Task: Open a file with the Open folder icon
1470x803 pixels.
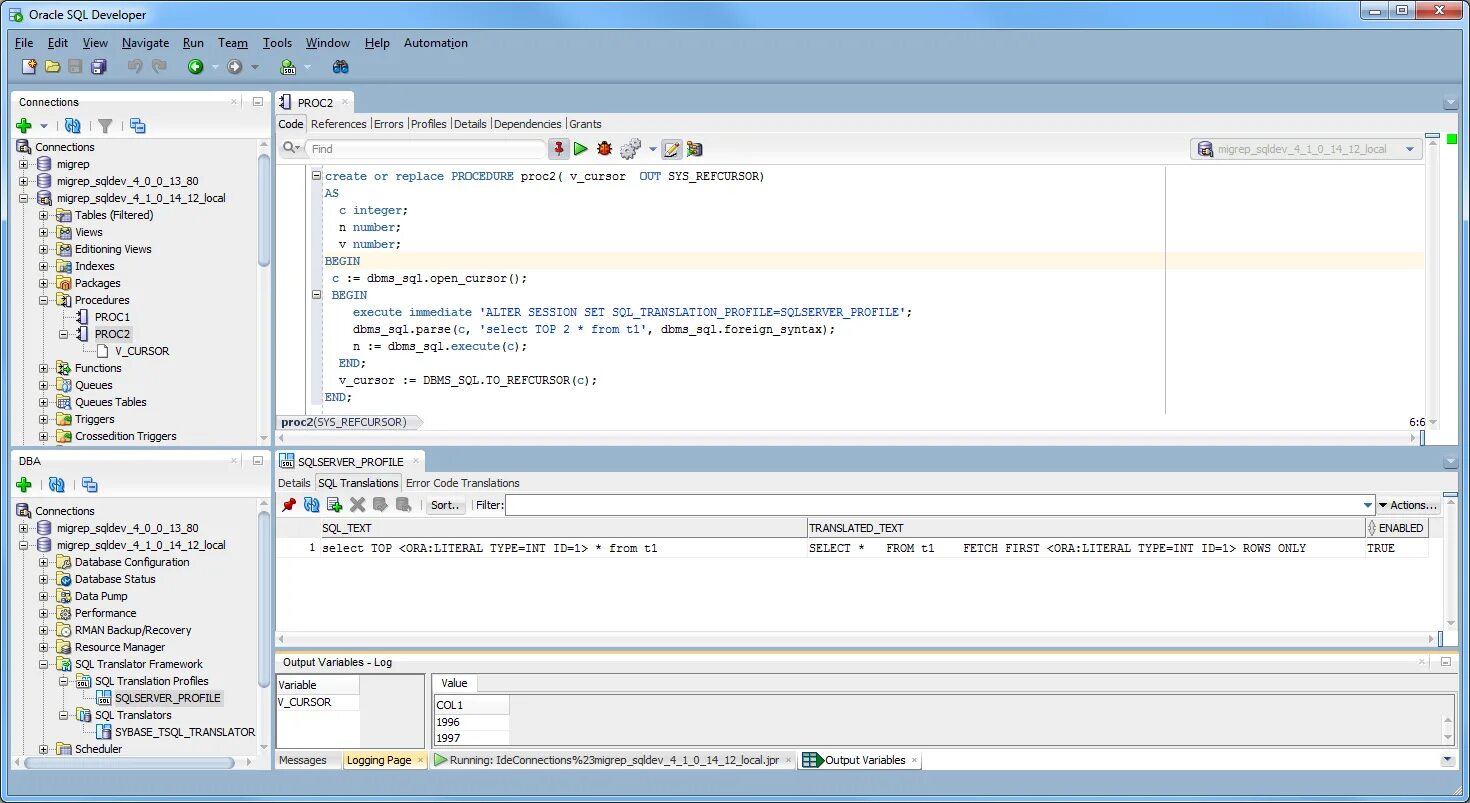Action: tap(52, 67)
